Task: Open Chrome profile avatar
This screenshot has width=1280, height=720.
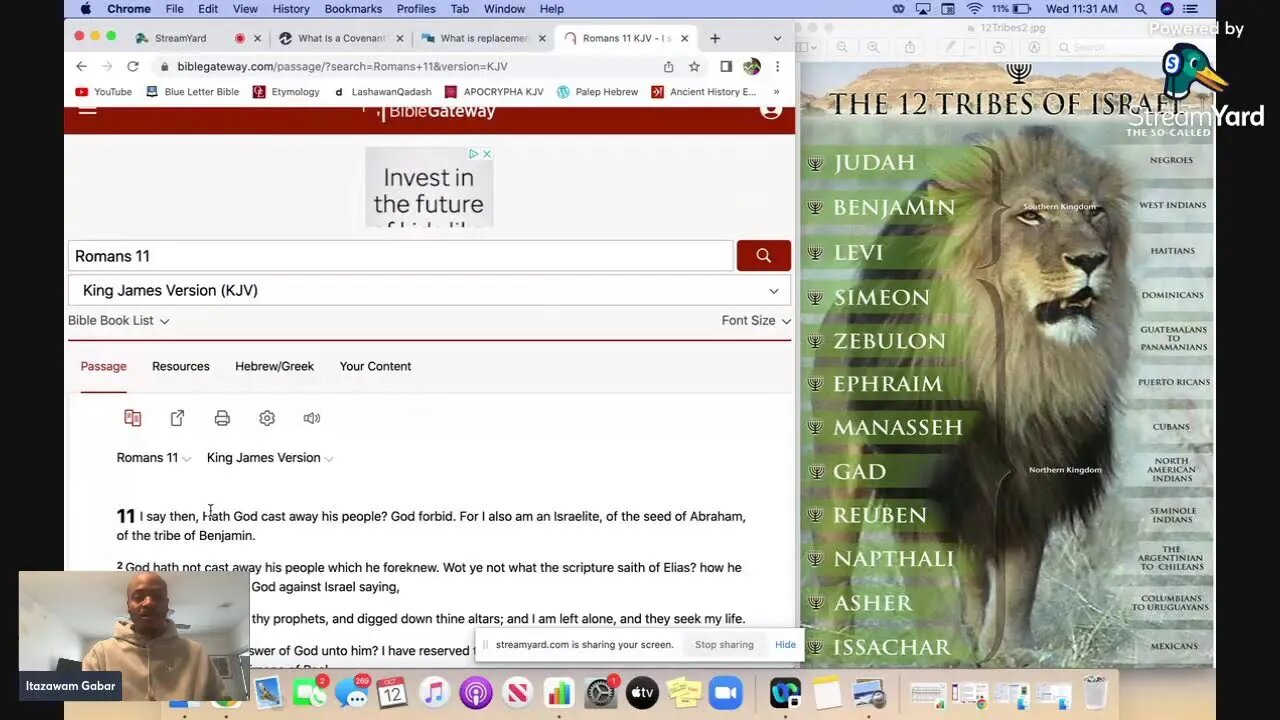Action: point(752,66)
